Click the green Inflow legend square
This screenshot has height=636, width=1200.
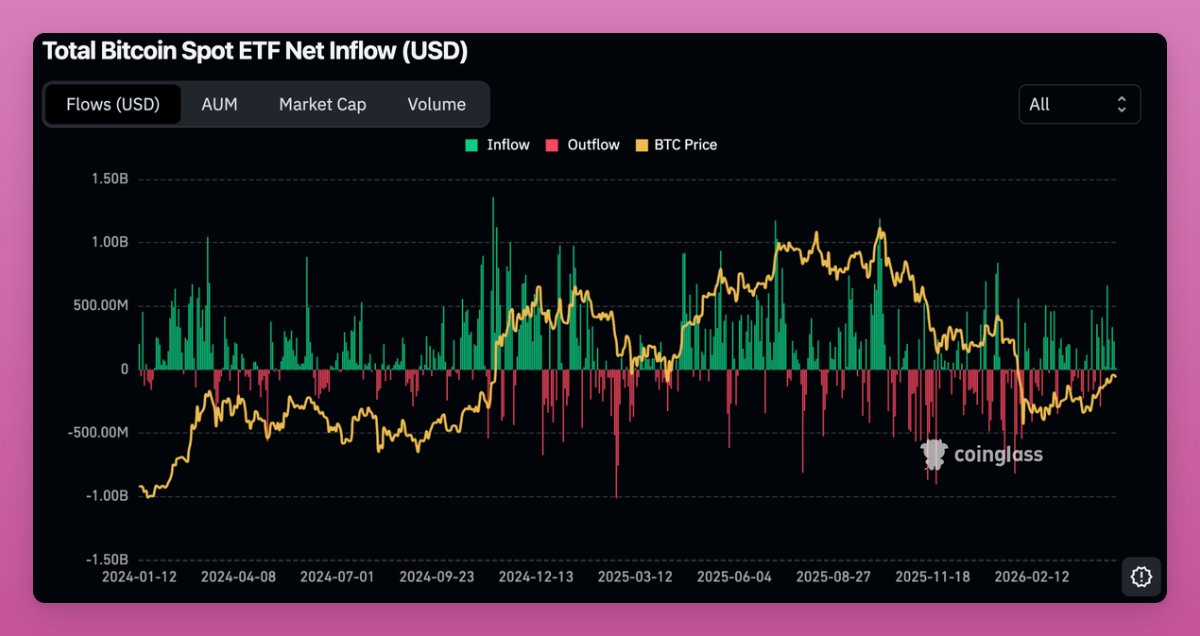coord(472,145)
